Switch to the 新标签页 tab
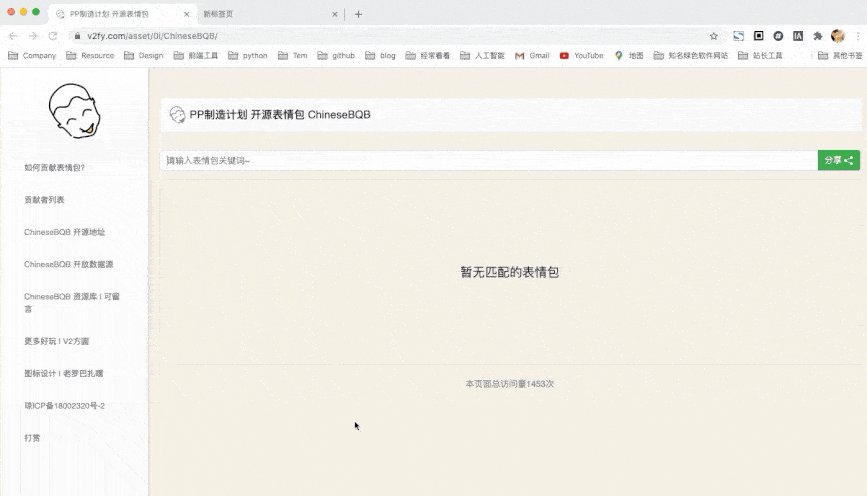 tap(265, 14)
